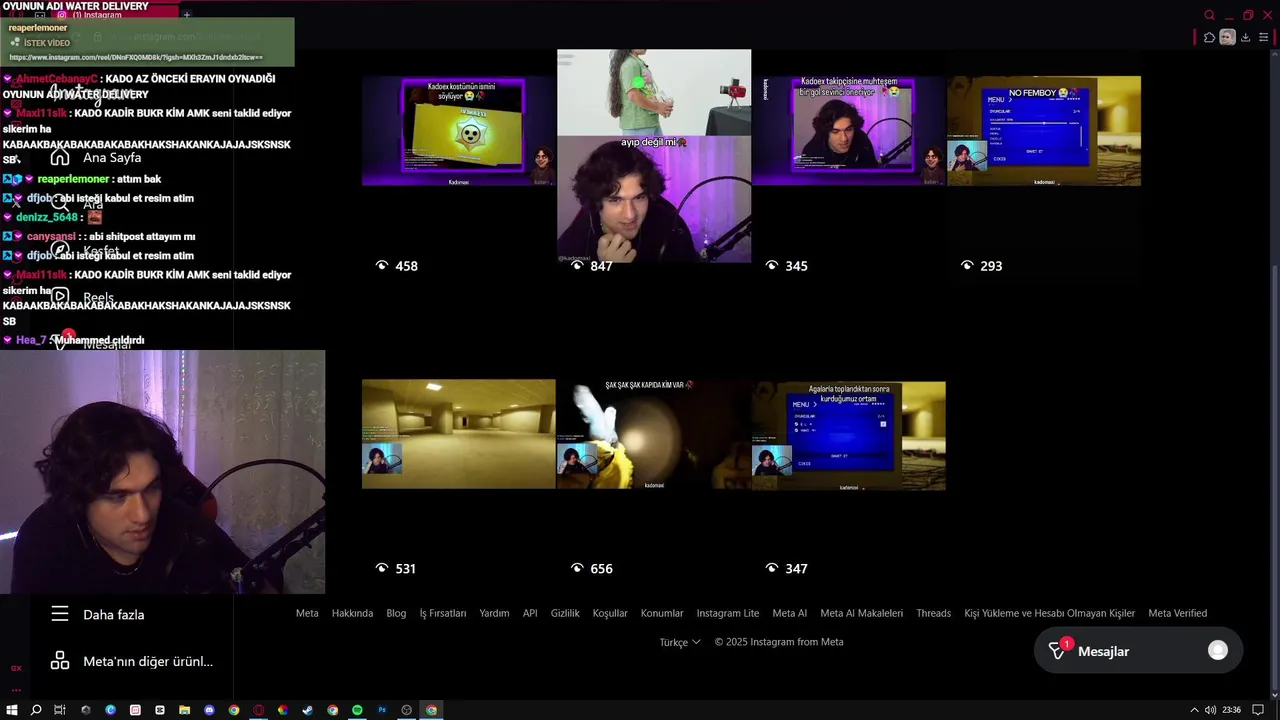Screen dimensions: 1280x720
Task: Open the Yardım footer link
Action: 494,613
